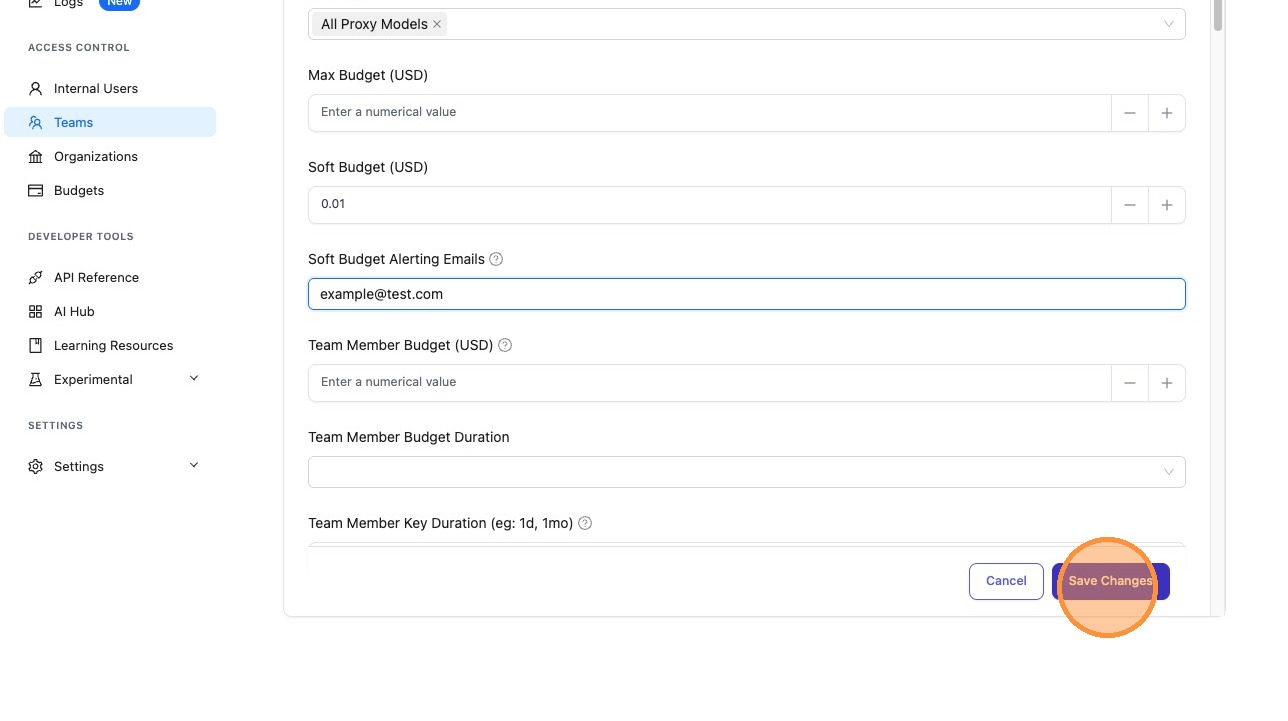
Task: Expand the Experimental sidebar section
Action: pyautogui.click(x=194, y=379)
